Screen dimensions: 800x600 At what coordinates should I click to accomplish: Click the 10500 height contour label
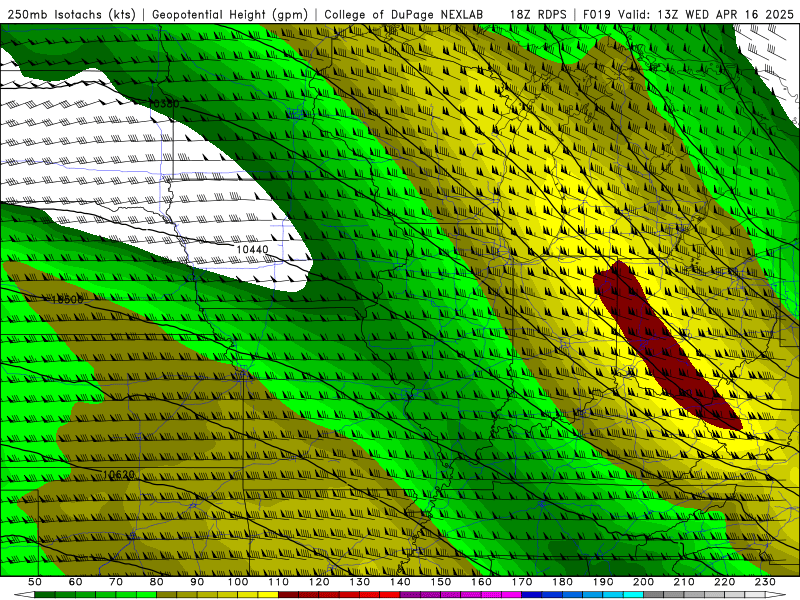coord(67,299)
